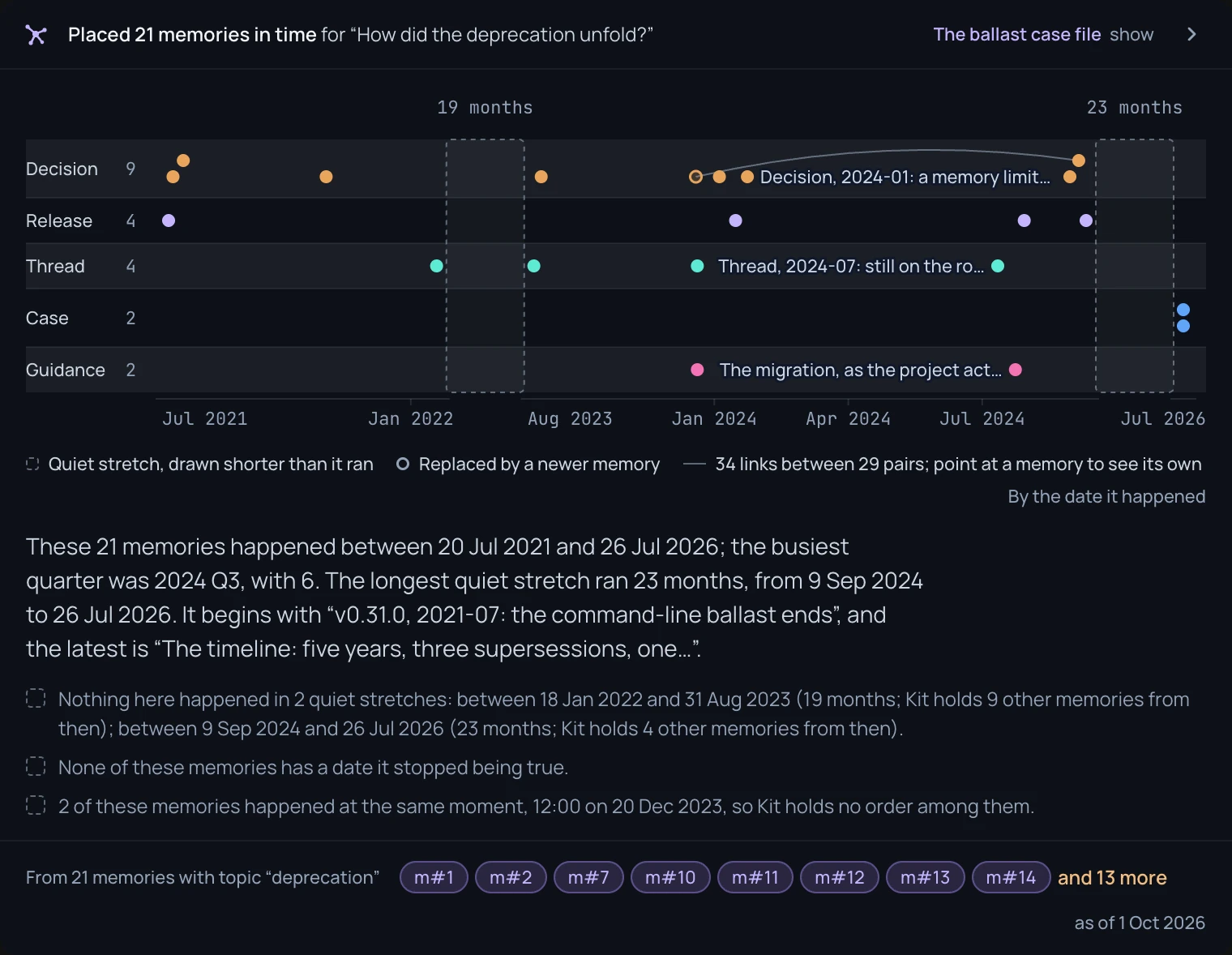This screenshot has height=955, width=1232.
Task: Click the Release row label
Action: 59,221
